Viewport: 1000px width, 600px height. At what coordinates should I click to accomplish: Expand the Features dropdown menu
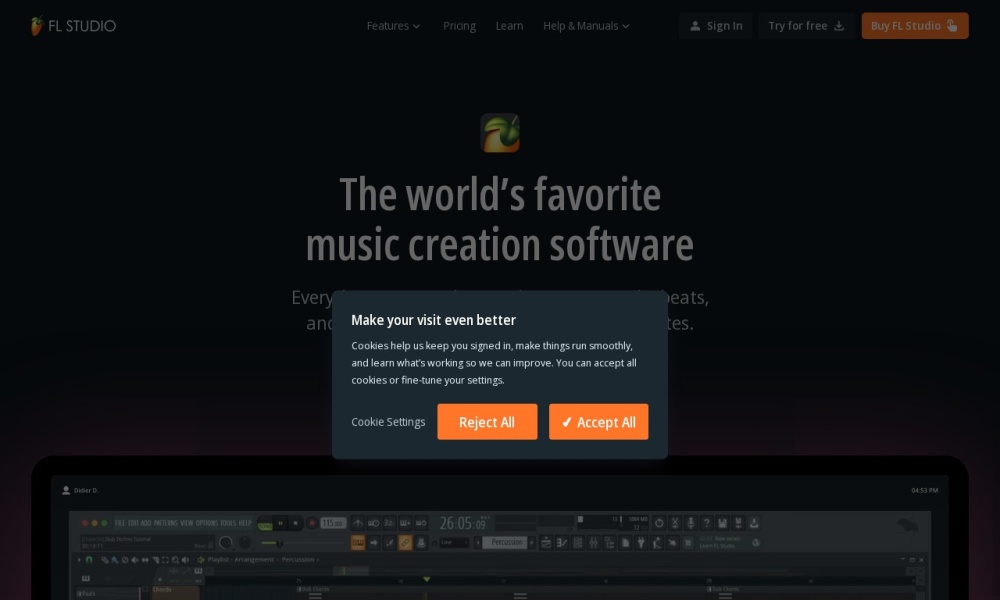(x=393, y=26)
